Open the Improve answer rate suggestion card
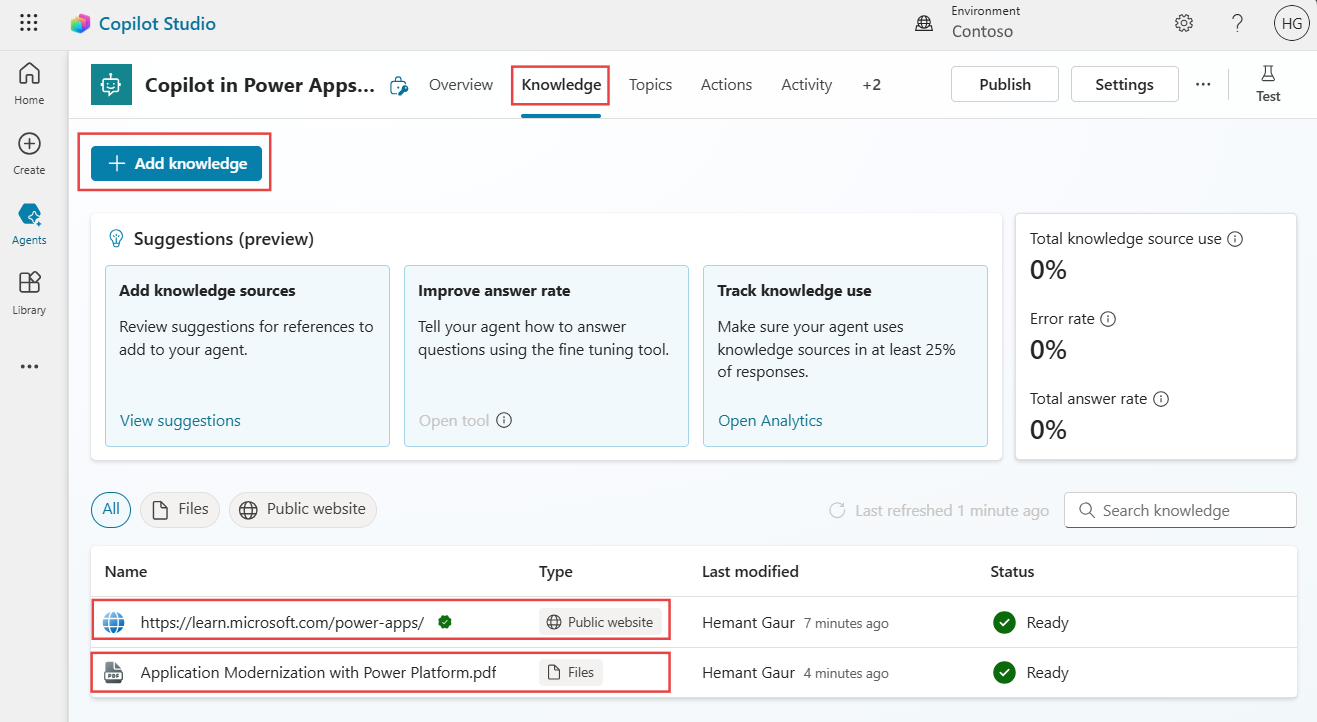The width and height of the screenshot is (1317, 722). 546,356
